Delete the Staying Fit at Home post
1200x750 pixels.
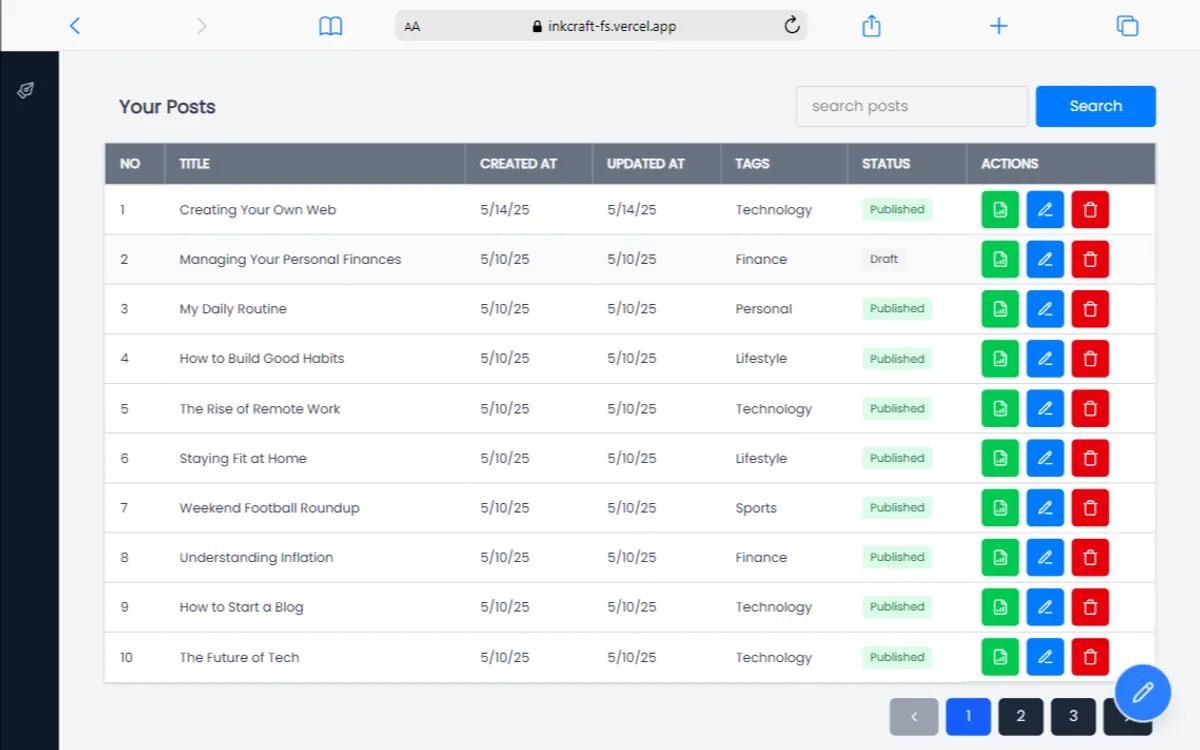coord(1090,458)
